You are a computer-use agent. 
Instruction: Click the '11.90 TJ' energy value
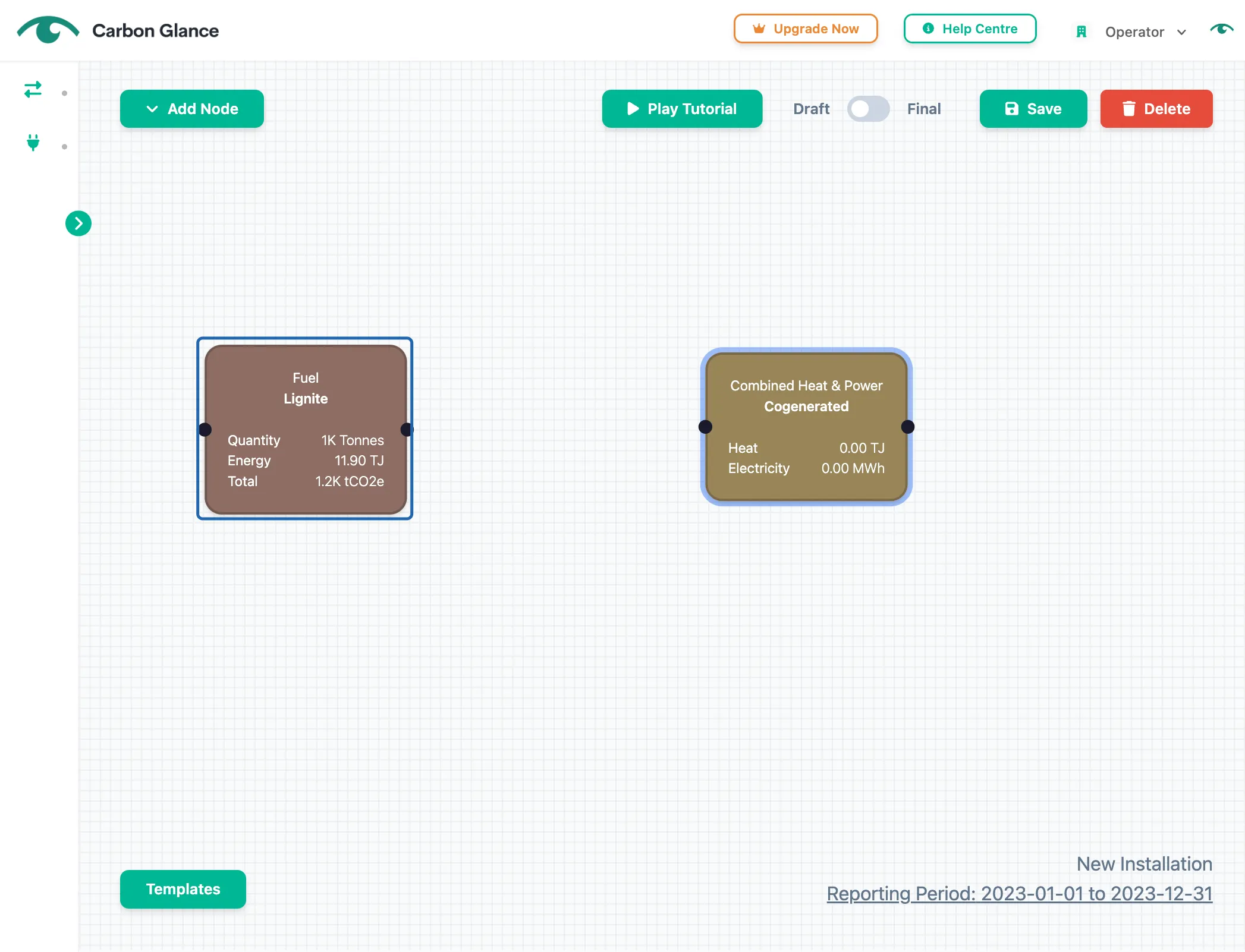coord(359,461)
